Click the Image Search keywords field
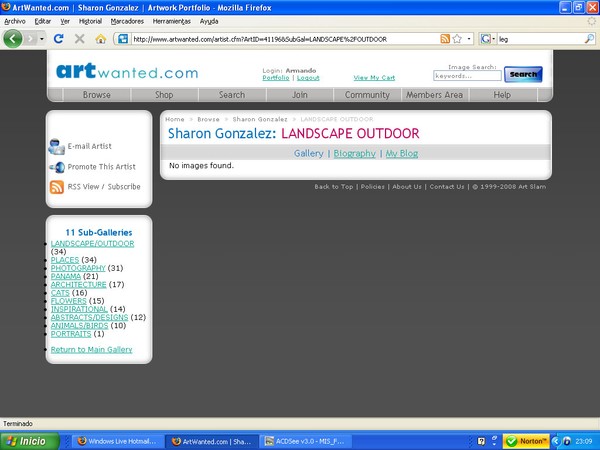This screenshot has height=450, width=600. click(x=467, y=76)
